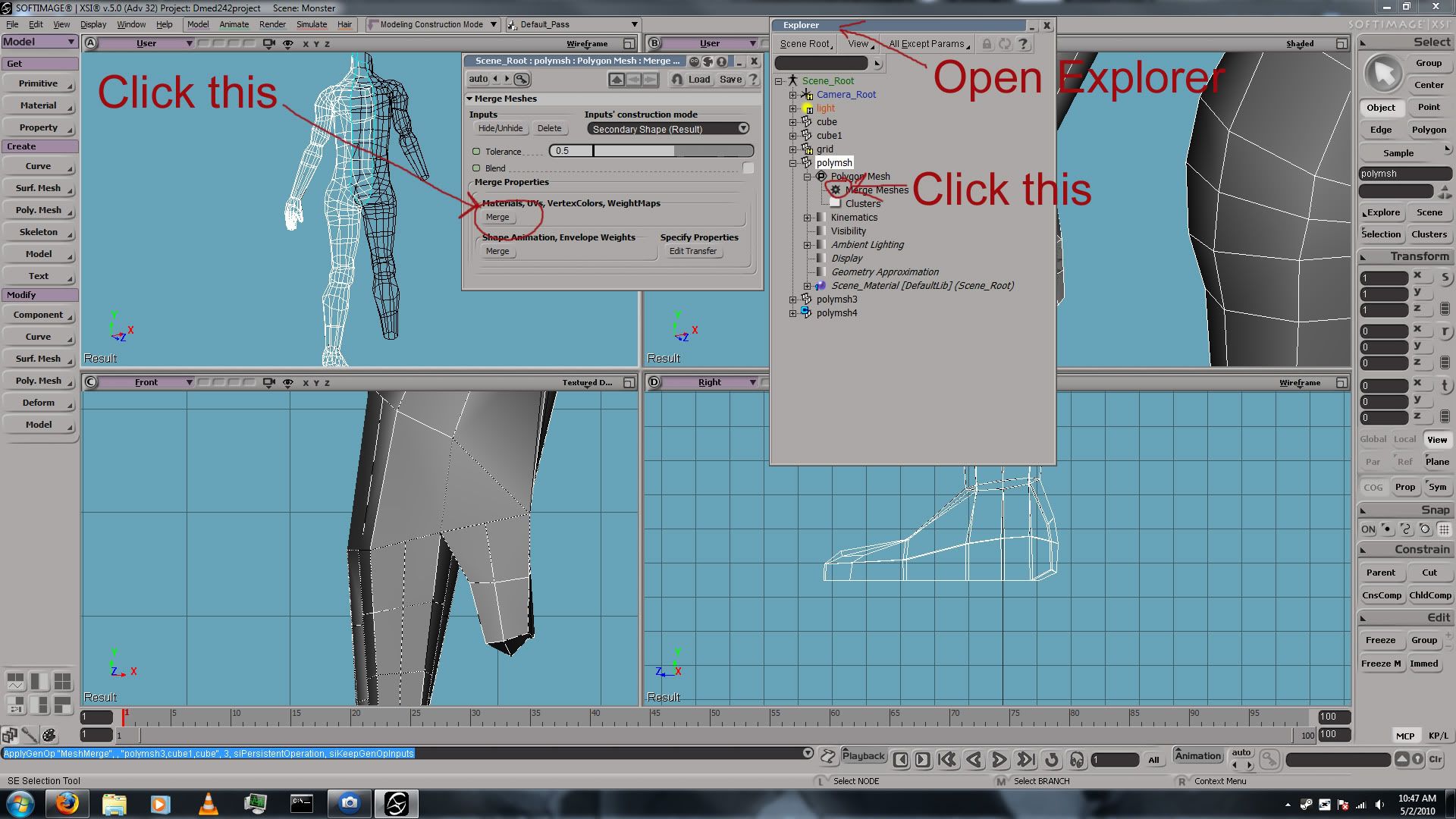Click the audio headphones icon in playback
Viewport: 1456px width, 819px height.
point(1076,759)
